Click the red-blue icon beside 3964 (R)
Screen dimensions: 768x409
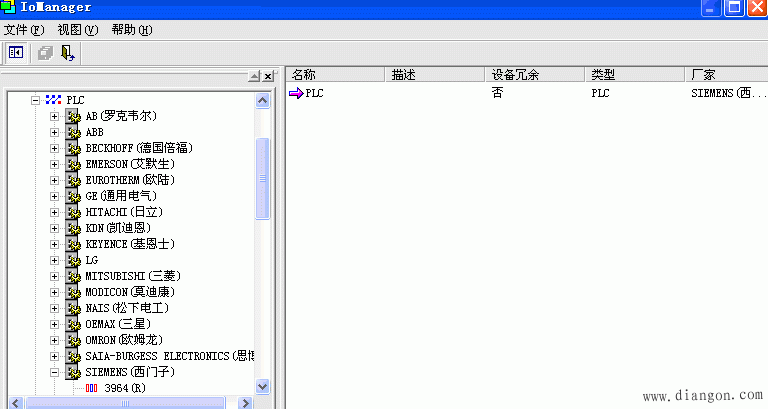(92, 388)
